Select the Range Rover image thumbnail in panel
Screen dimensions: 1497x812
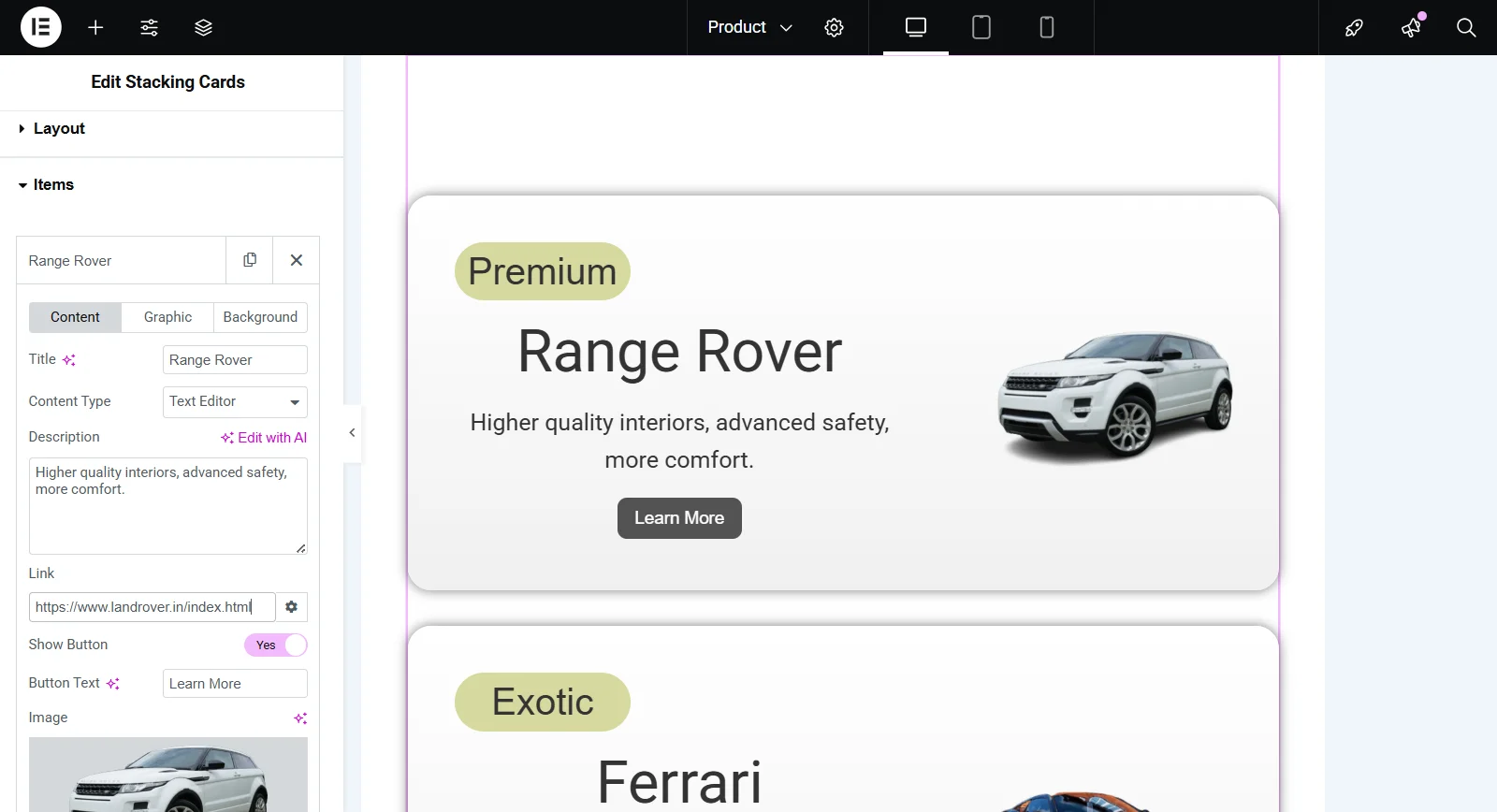(168, 775)
